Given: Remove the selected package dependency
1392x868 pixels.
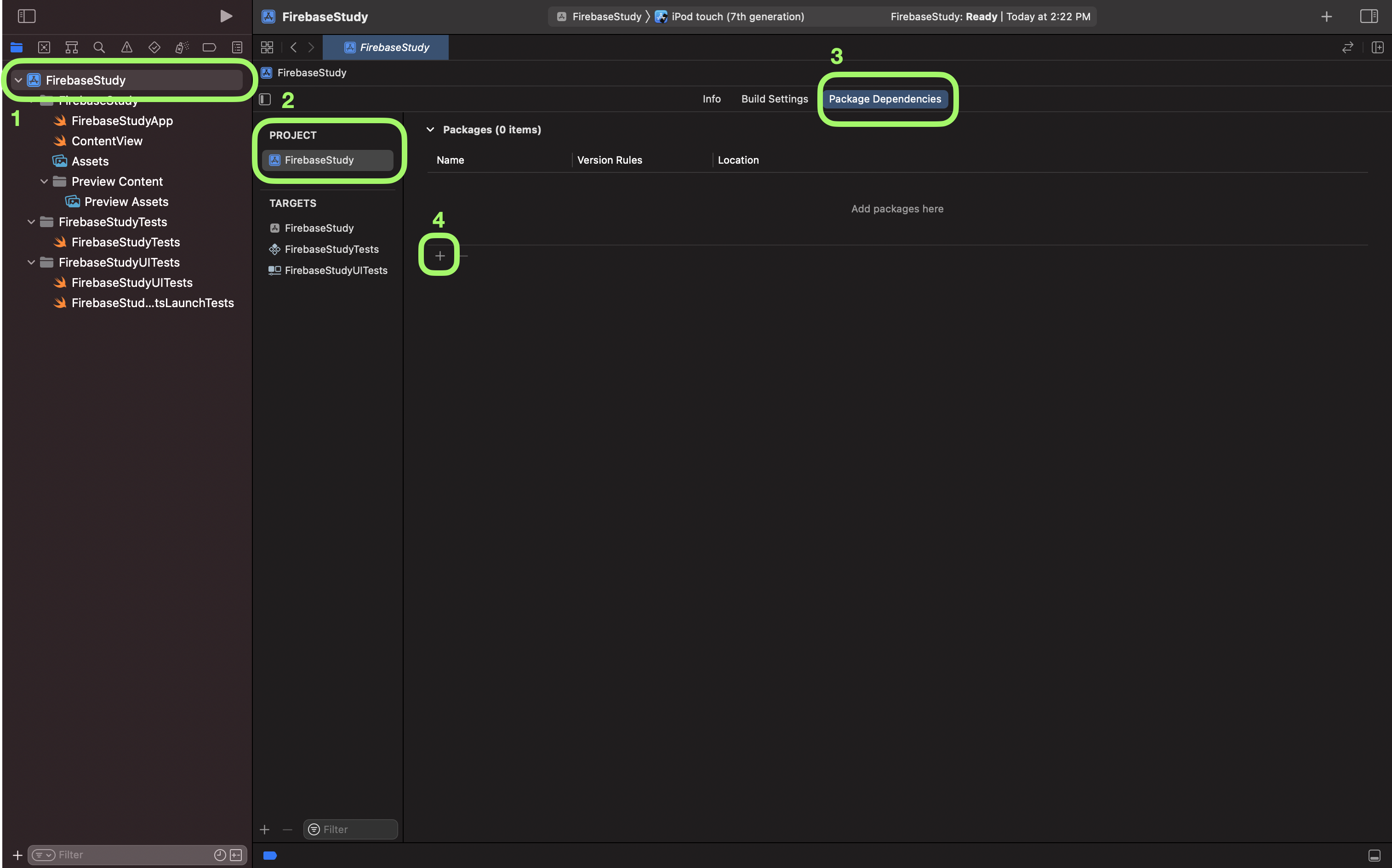Looking at the screenshot, I should (x=464, y=256).
